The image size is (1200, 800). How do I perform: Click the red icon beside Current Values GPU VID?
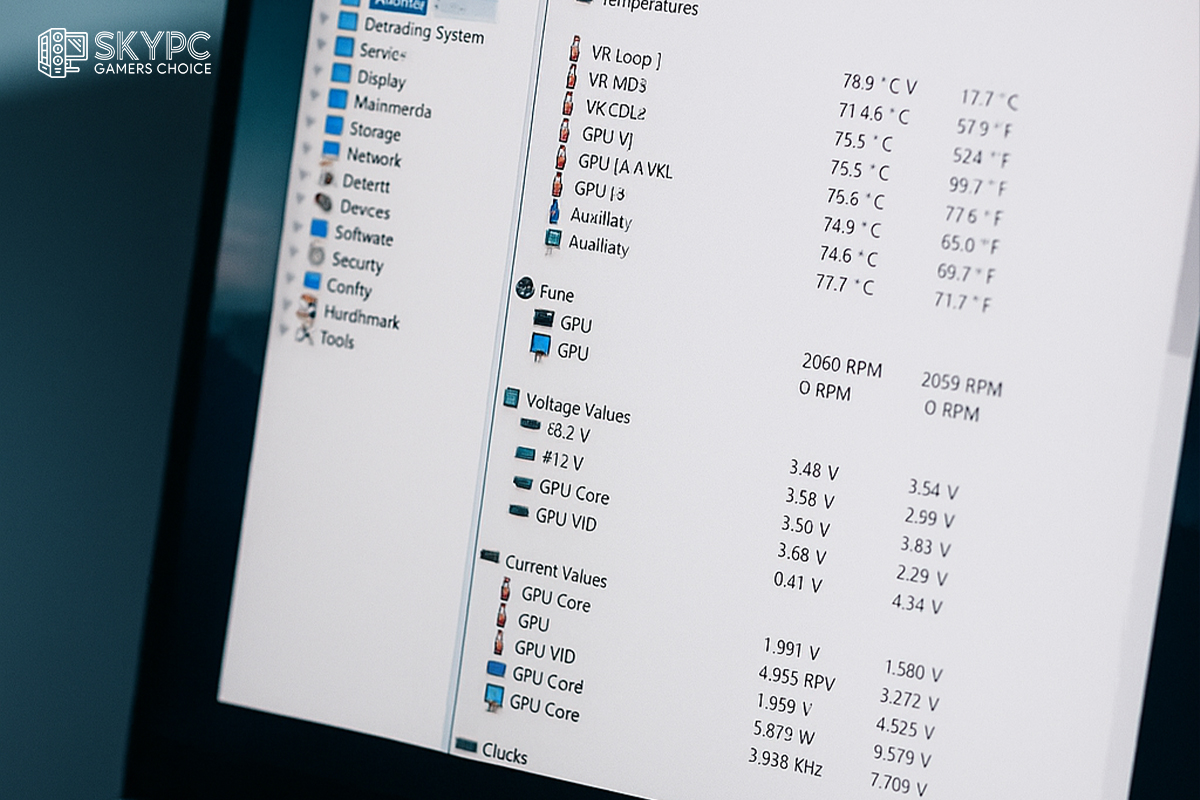point(498,643)
